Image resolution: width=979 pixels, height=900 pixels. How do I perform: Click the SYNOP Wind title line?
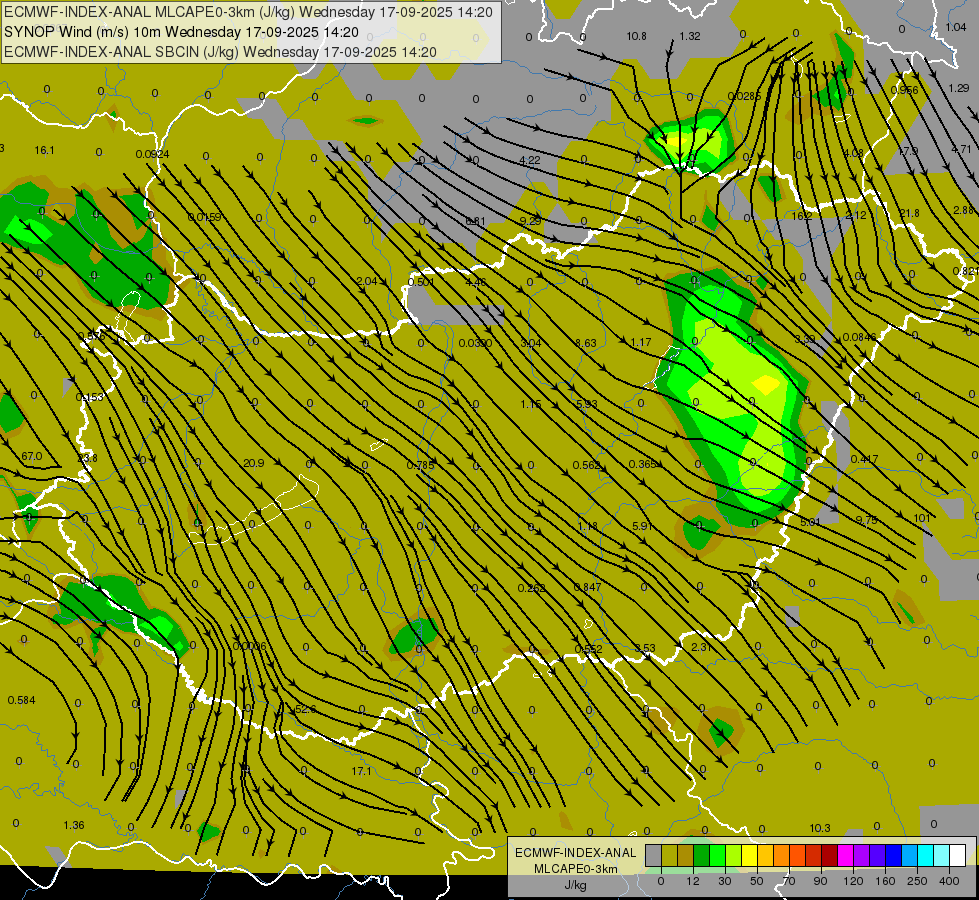pyautogui.click(x=181, y=32)
